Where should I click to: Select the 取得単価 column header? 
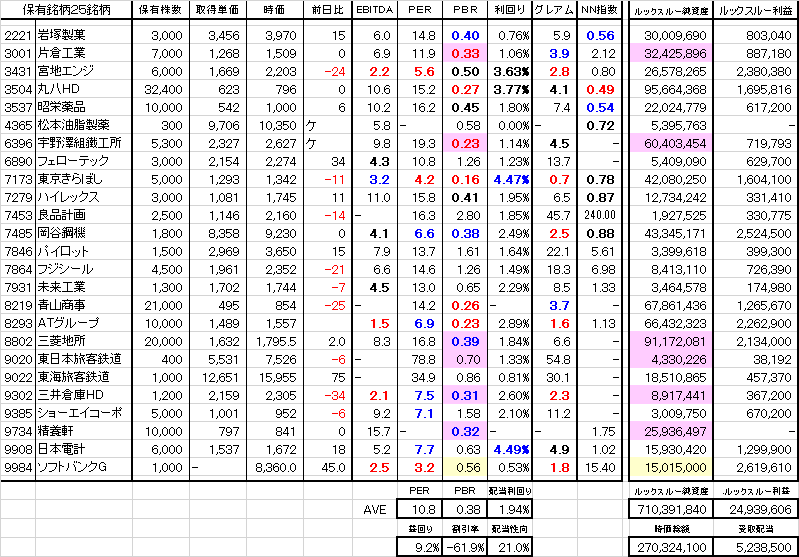(x=218, y=10)
